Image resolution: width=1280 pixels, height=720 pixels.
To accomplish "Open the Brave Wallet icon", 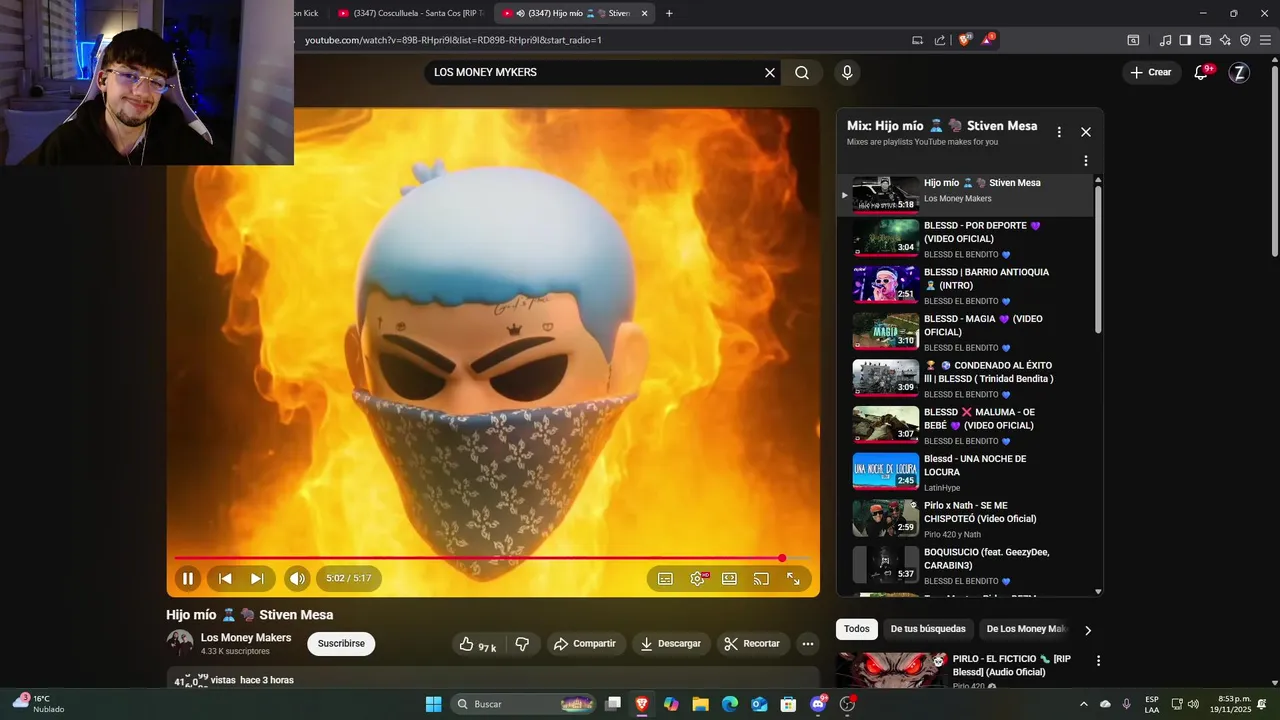I will [x=1205, y=40].
